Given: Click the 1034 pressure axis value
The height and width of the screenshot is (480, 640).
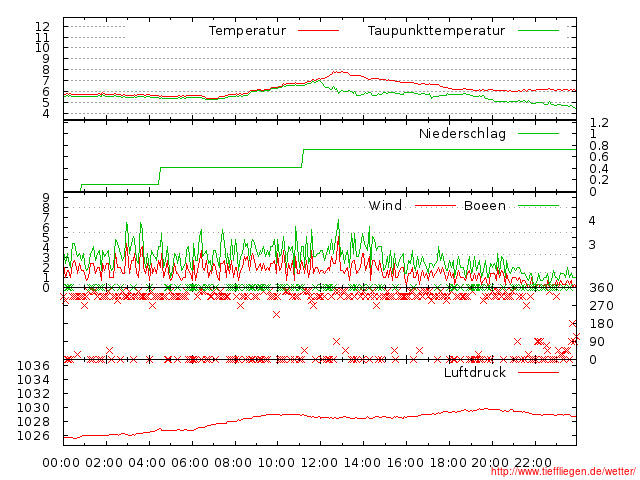Looking at the screenshot, I should [x=33, y=380].
